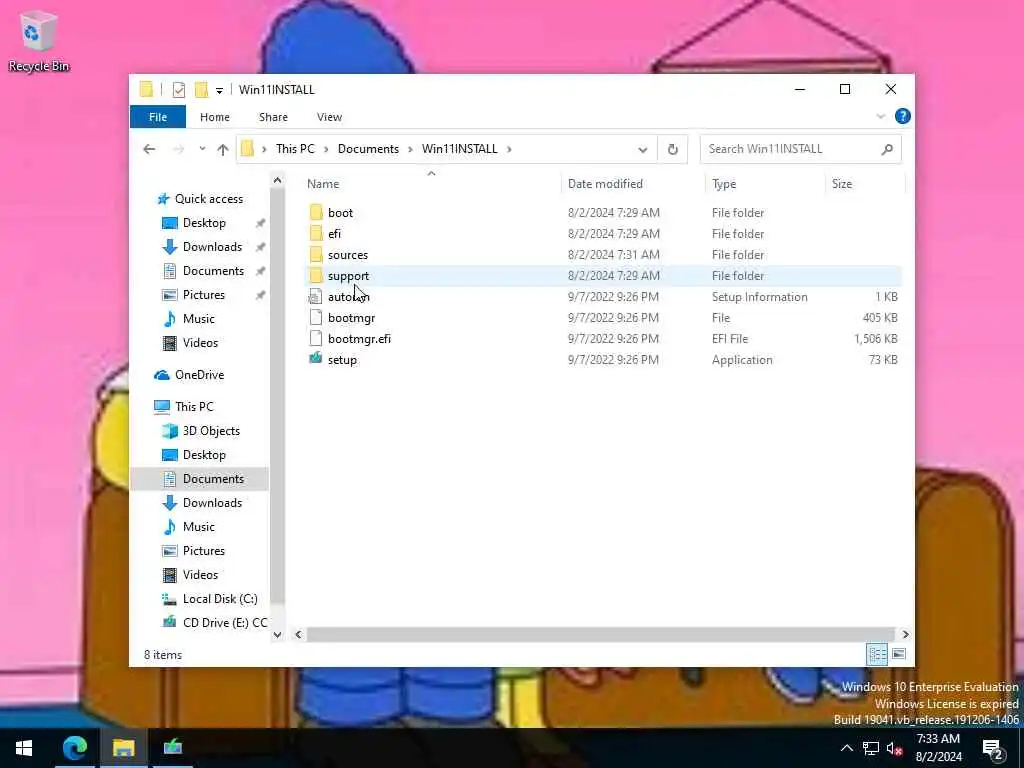Open Recycle Bin on the desktop
Image resolution: width=1024 pixels, height=768 pixels.
point(39,40)
